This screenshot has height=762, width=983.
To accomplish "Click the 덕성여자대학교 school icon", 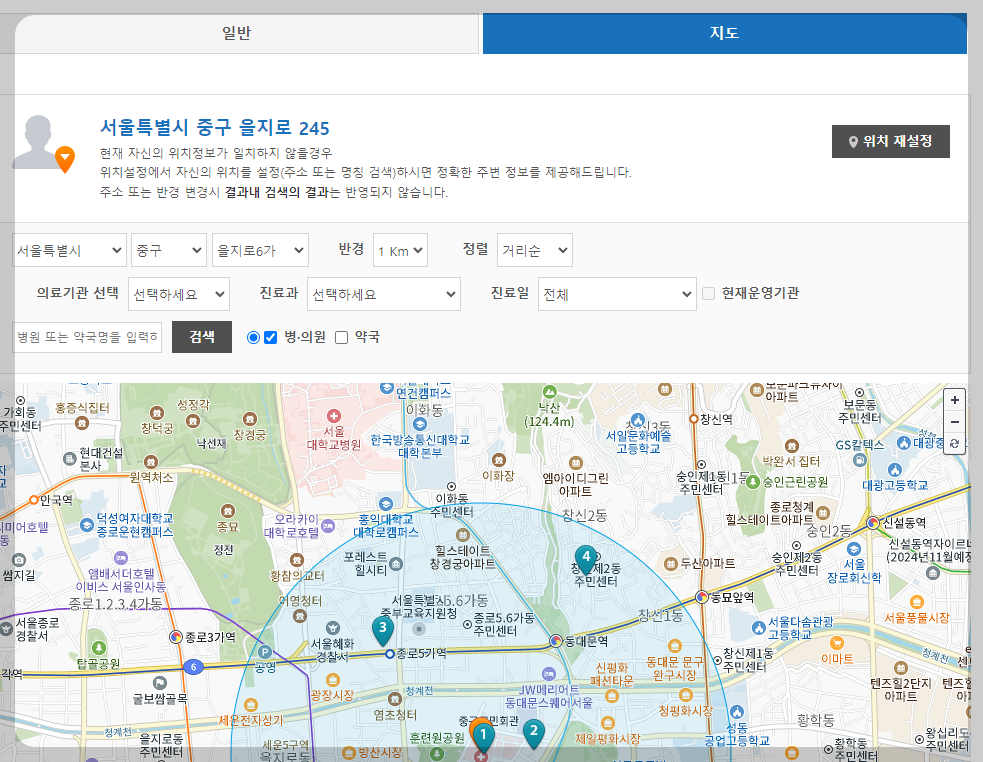I will click(87, 526).
